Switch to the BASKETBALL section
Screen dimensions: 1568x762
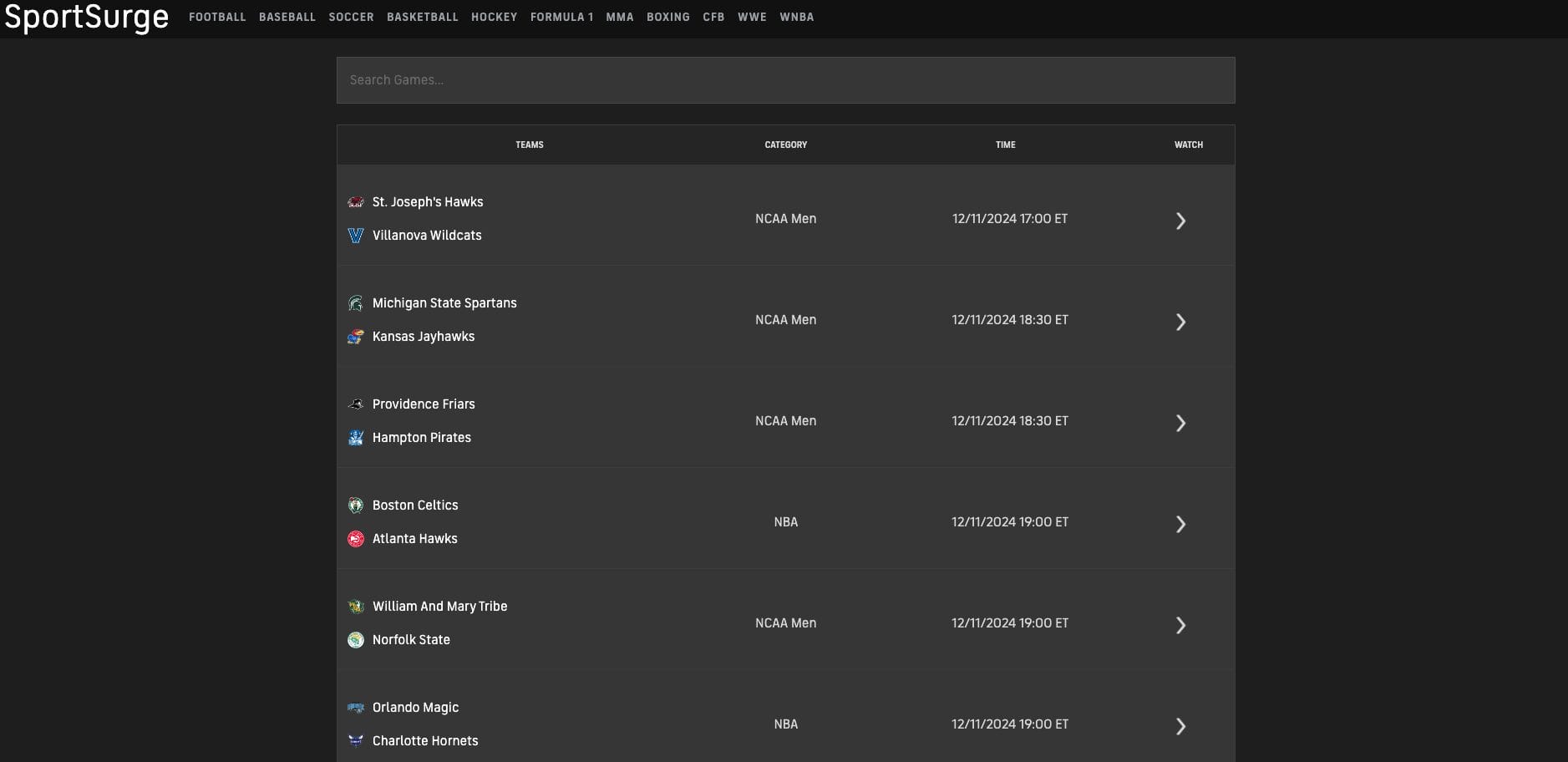coord(423,17)
